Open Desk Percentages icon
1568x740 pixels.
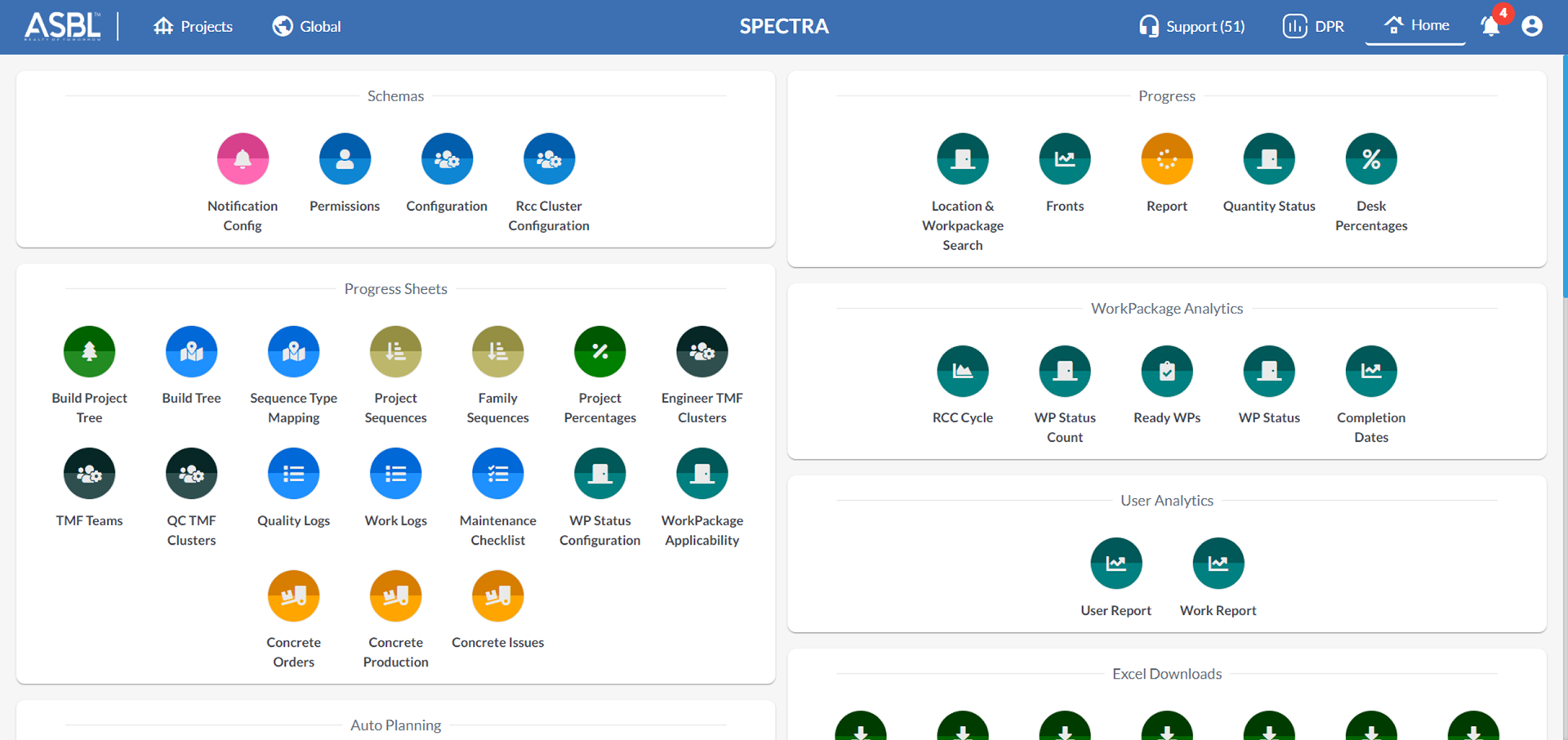[x=1371, y=158]
